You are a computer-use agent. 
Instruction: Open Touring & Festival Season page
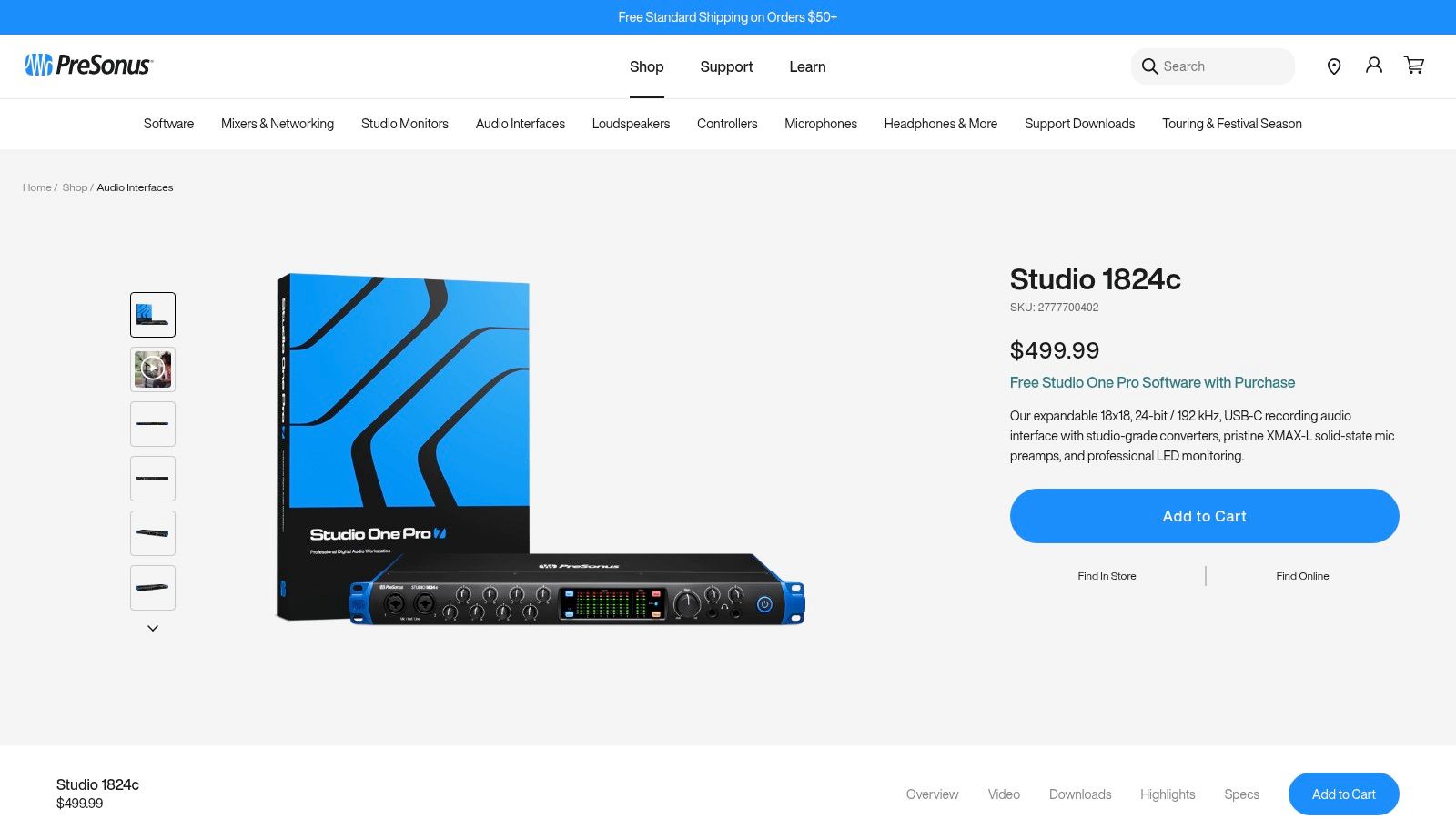point(1232,124)
